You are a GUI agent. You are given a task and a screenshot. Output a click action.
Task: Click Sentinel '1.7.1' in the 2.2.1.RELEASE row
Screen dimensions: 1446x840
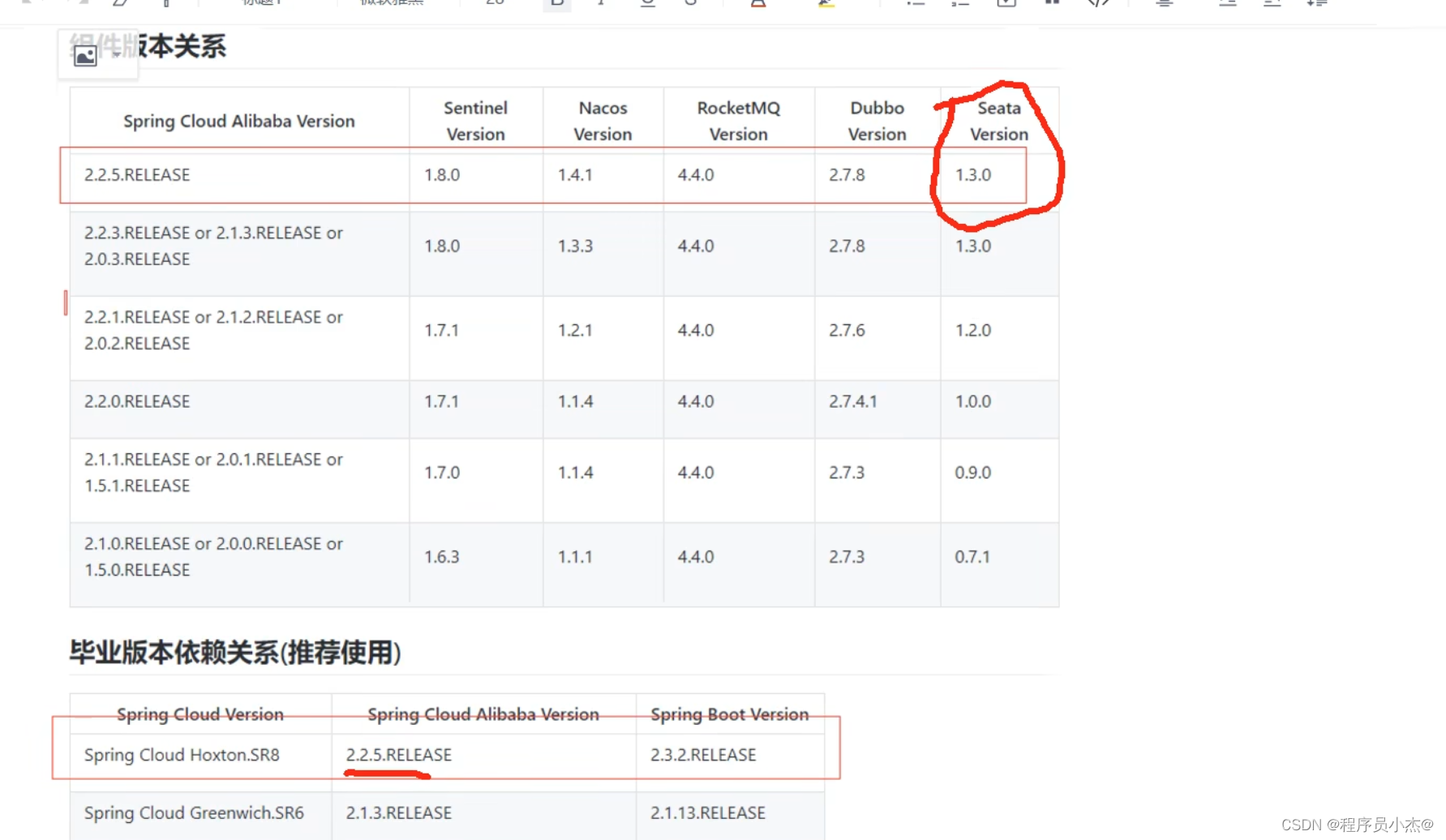[x=442, y=330]
